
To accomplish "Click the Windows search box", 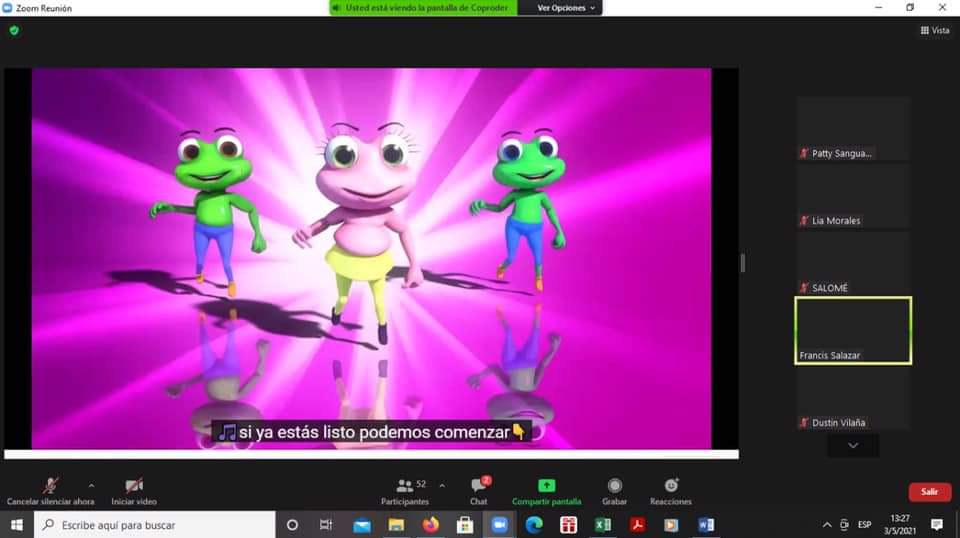I will (155, 525).
